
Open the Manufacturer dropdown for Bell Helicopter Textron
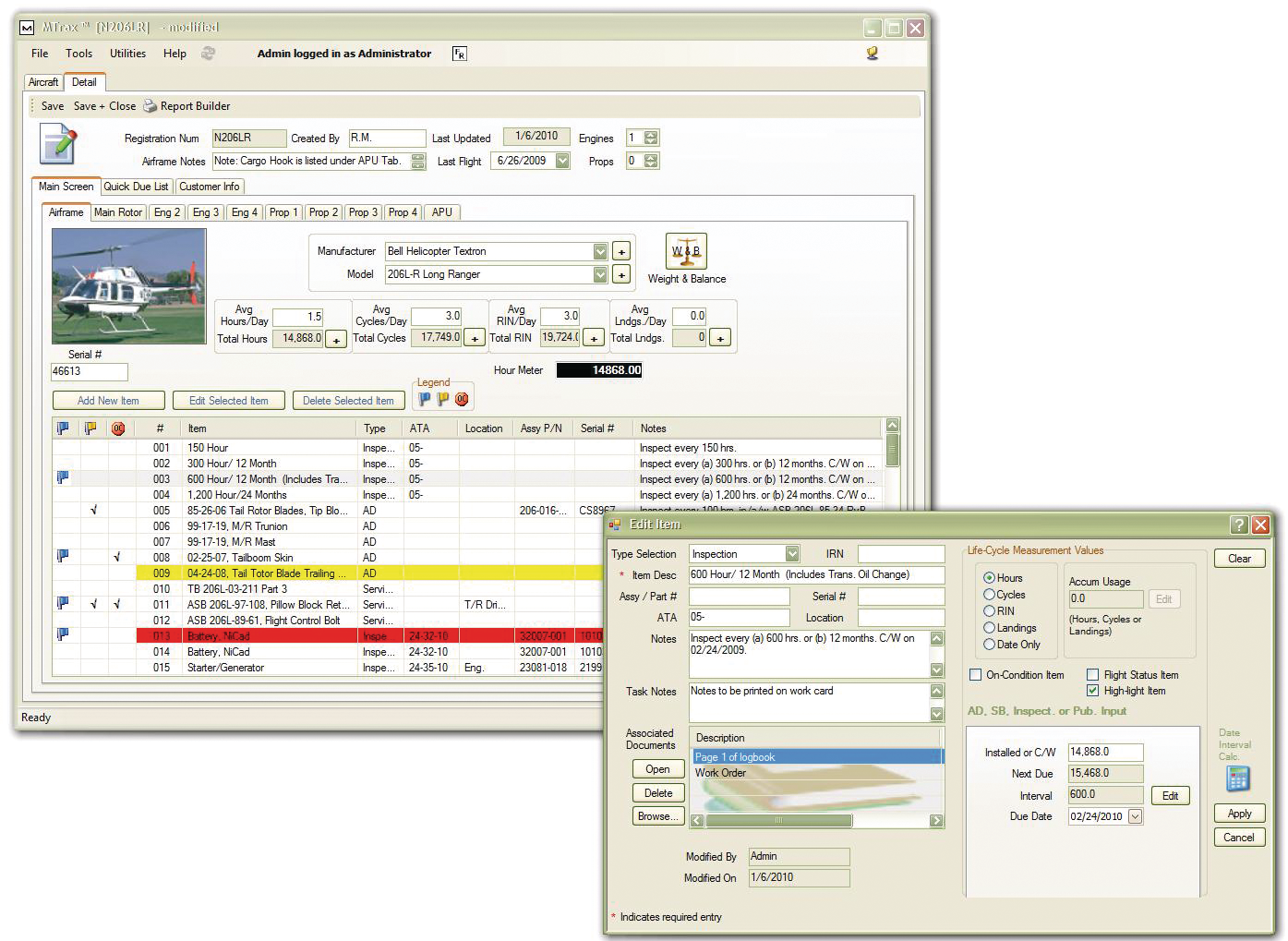tap(598, 250)
